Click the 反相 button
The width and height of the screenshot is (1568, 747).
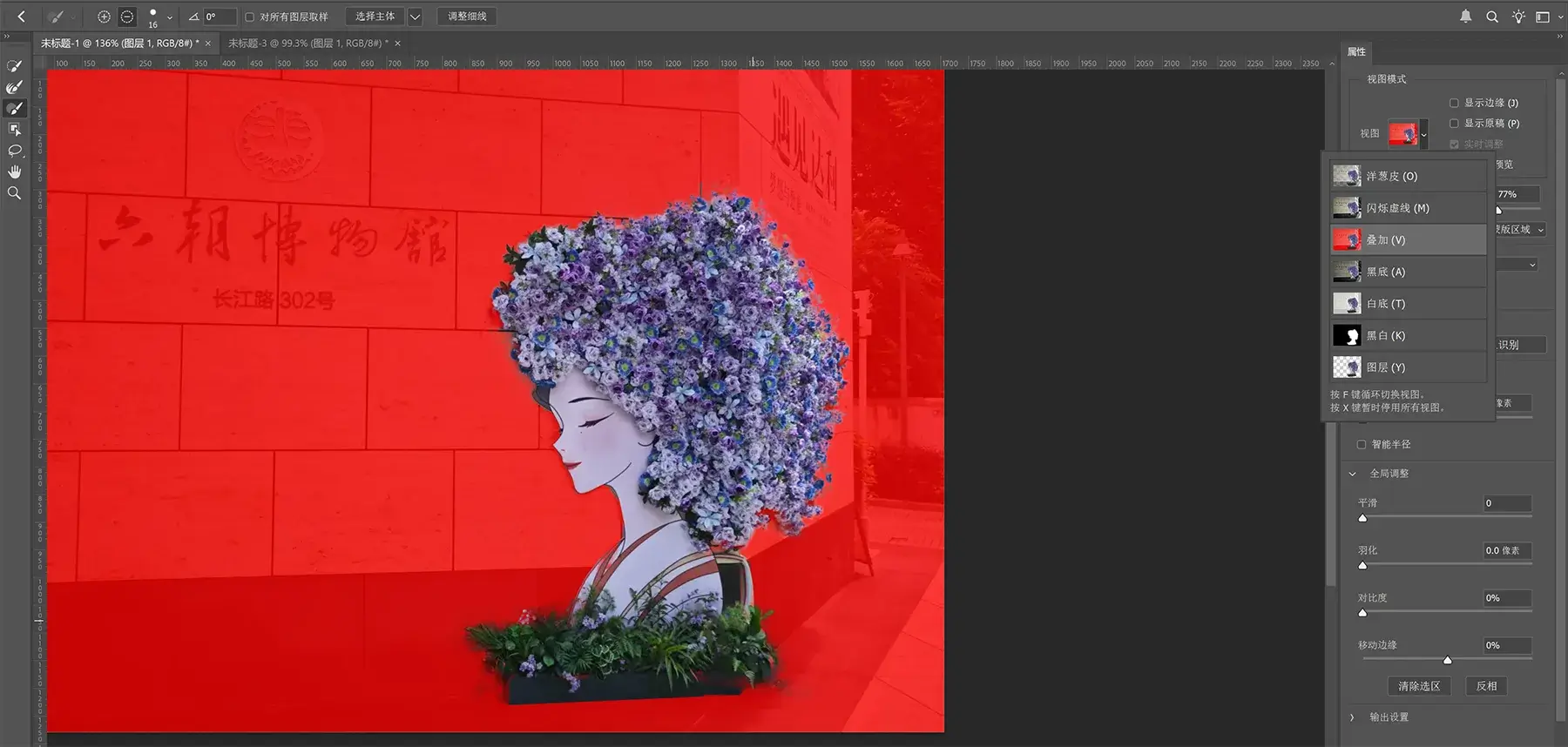pos(1486,686)
